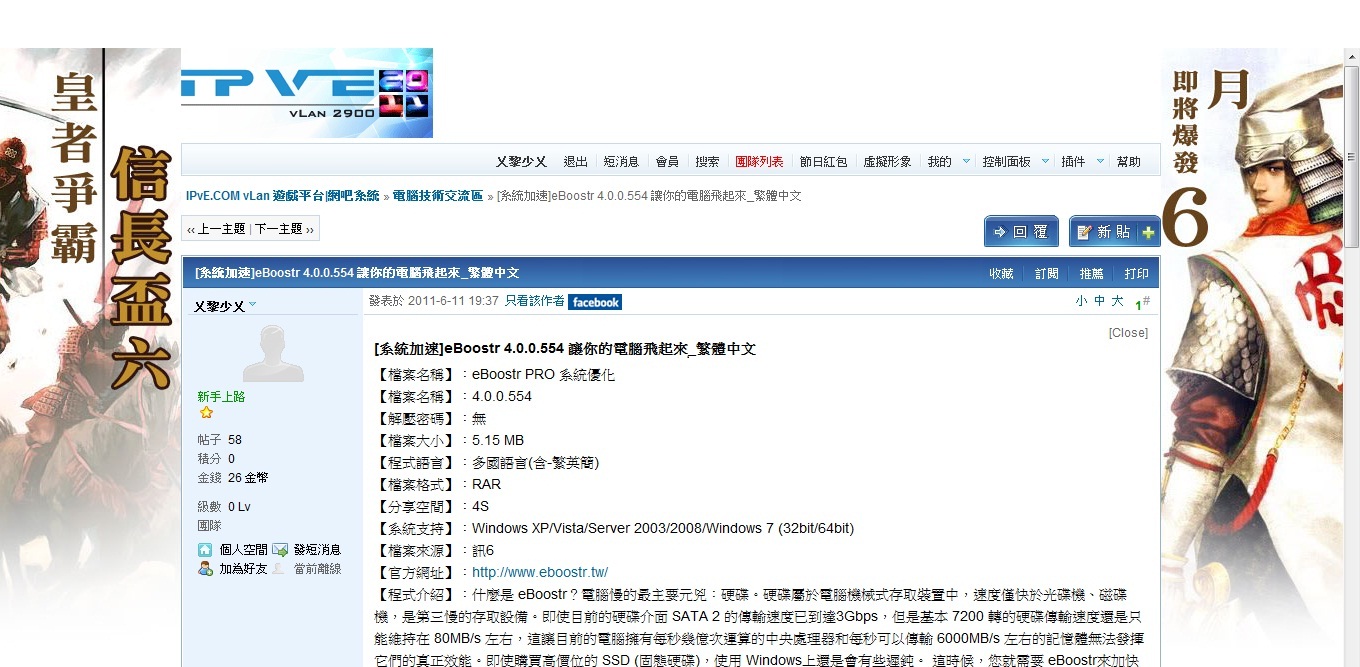The image size is (1360, 667).
Task: Expand the arrow beside poster name 乂黎少乂
Action: pyautogui.click(x=253, y=304)
